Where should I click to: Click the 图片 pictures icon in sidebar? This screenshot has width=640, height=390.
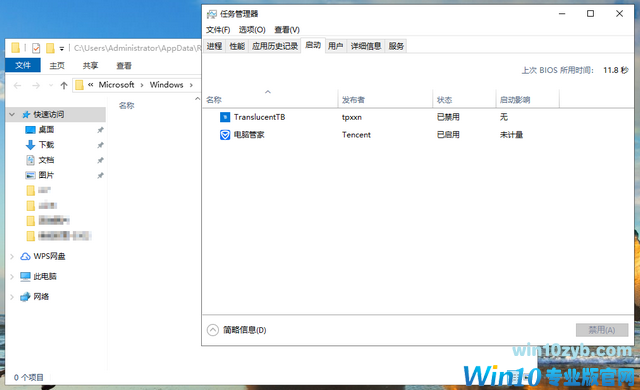click(30, 175)
